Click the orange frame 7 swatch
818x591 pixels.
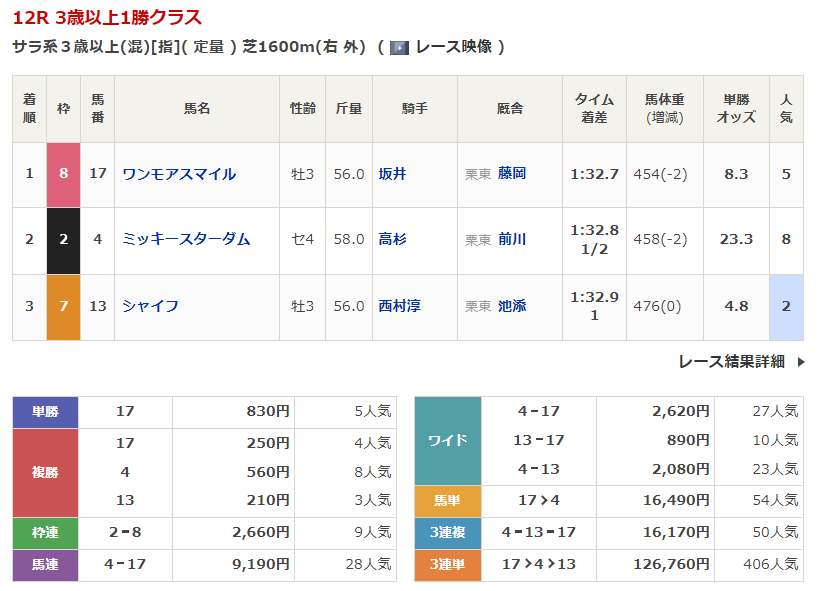click(64, 306)
